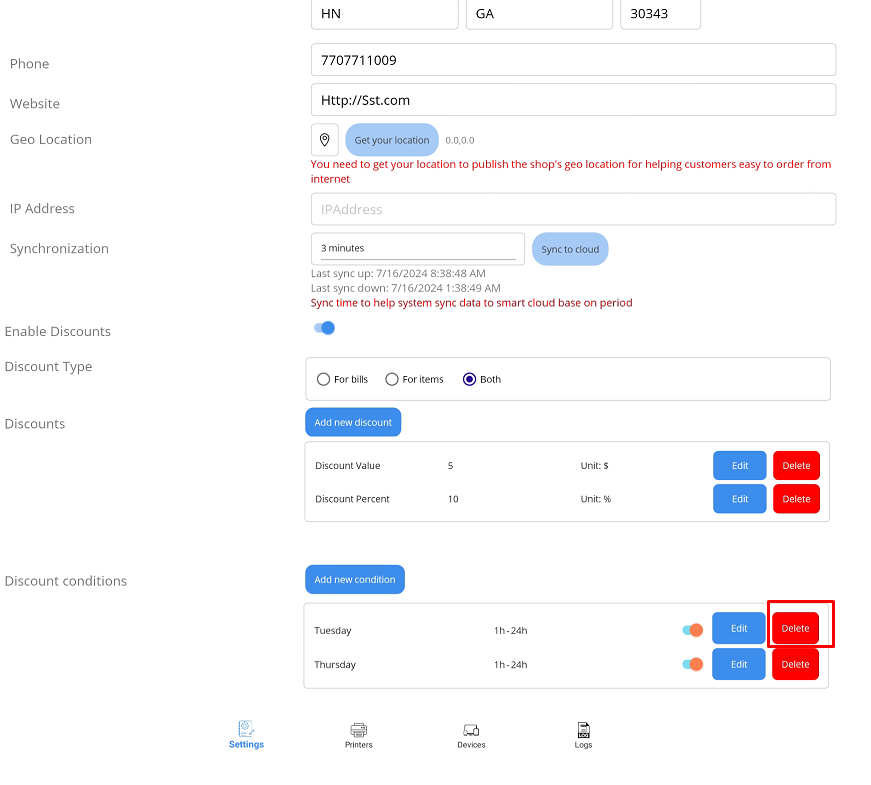
Task: Click the IP Address input field
Action: (x=573, y=209)
